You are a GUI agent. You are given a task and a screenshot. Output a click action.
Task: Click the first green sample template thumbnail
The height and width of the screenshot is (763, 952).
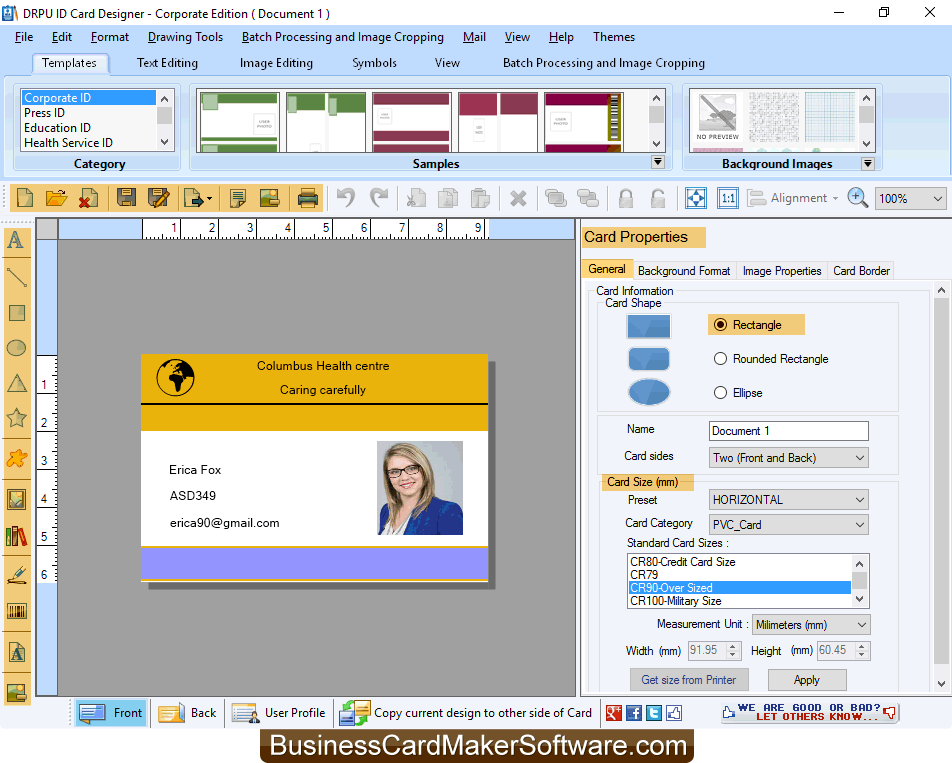[239, 122]
